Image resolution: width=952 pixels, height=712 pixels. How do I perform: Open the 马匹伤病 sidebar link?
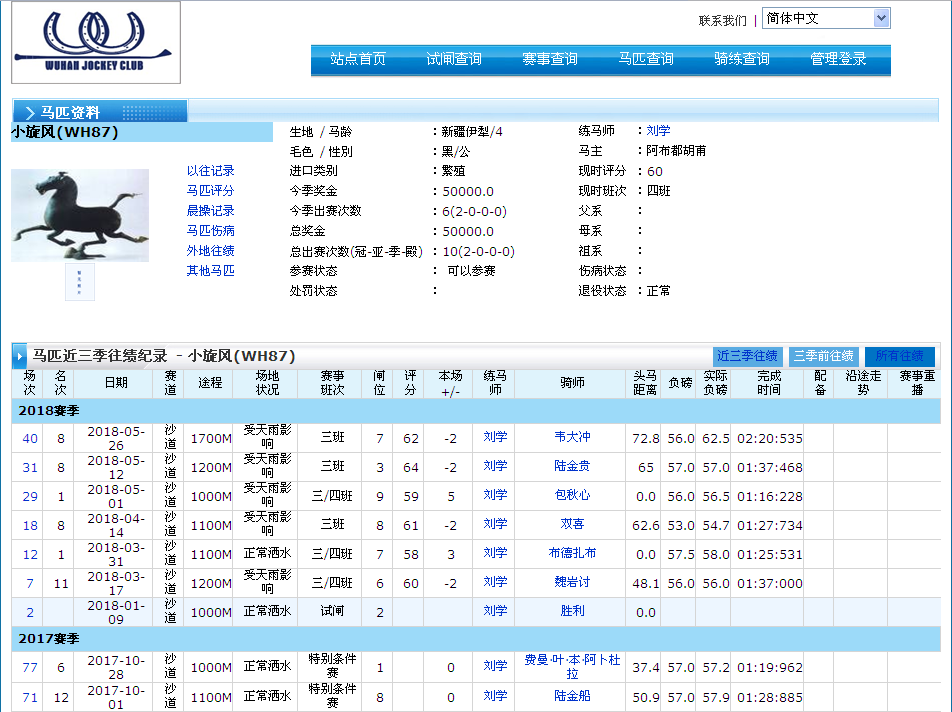coord(210,231)
